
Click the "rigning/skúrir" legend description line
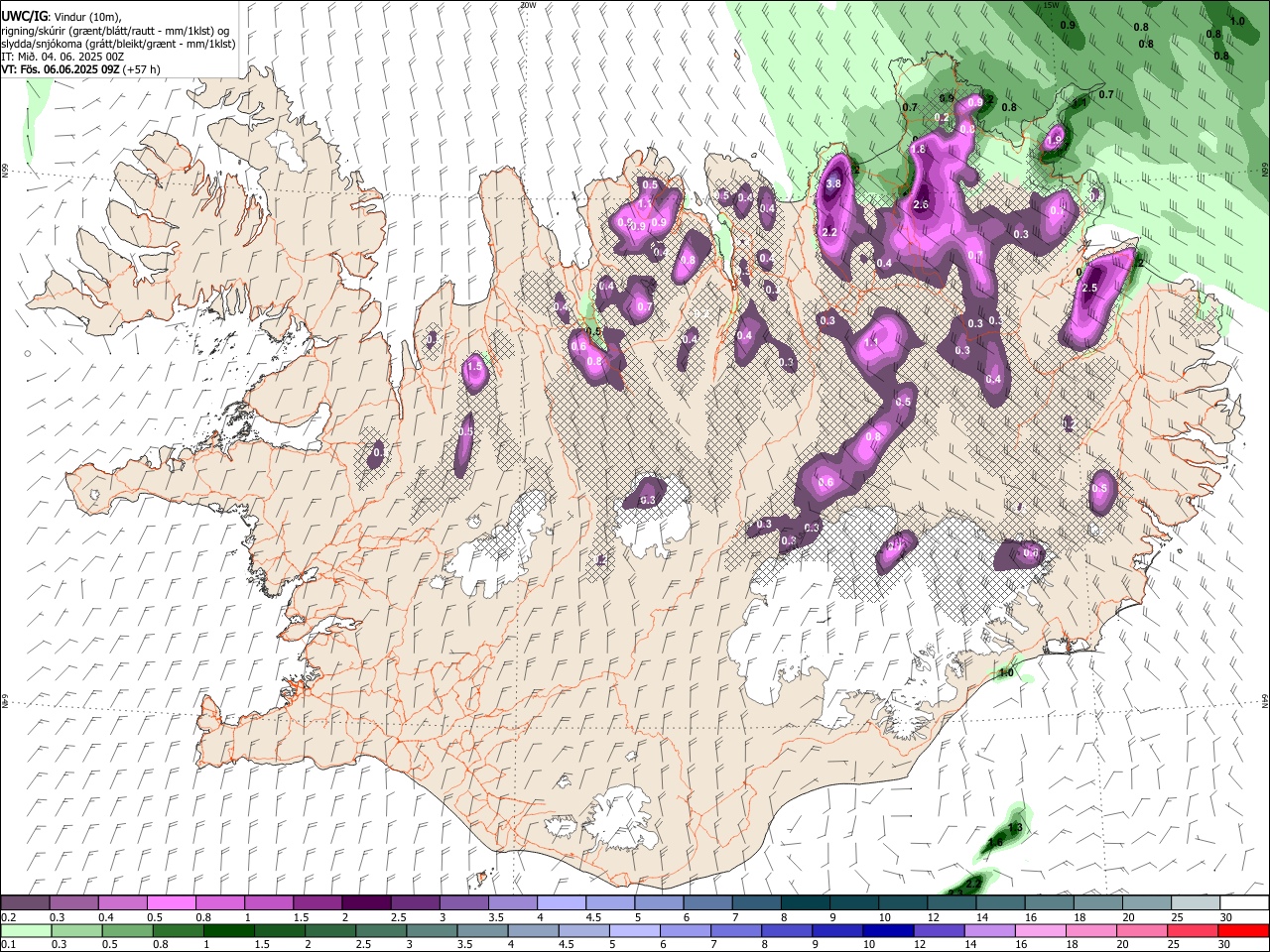click(116, 31)
